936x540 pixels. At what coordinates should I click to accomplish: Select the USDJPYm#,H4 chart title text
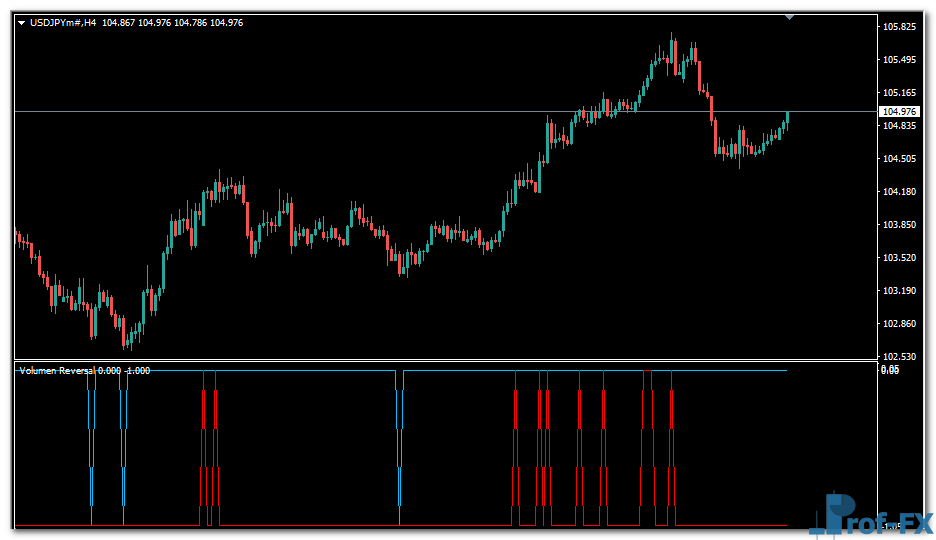coord(64,22)
